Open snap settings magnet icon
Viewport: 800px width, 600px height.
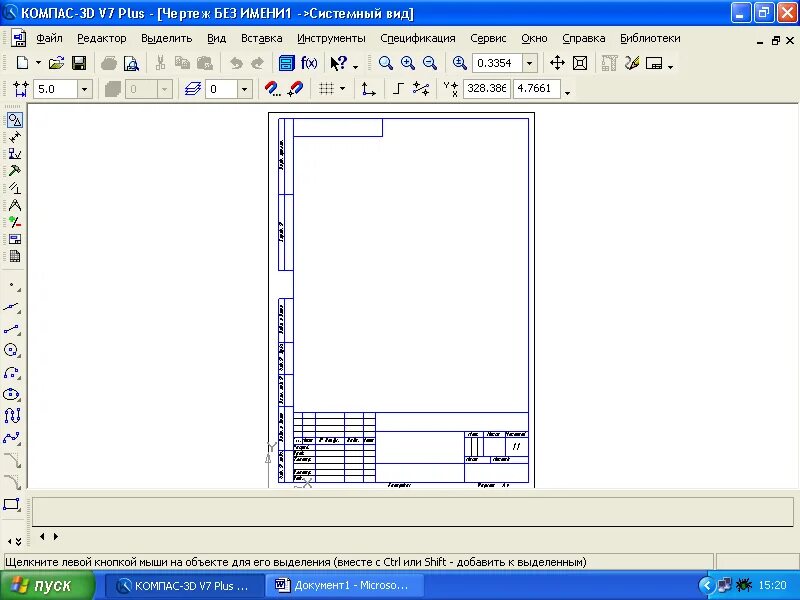273,89
